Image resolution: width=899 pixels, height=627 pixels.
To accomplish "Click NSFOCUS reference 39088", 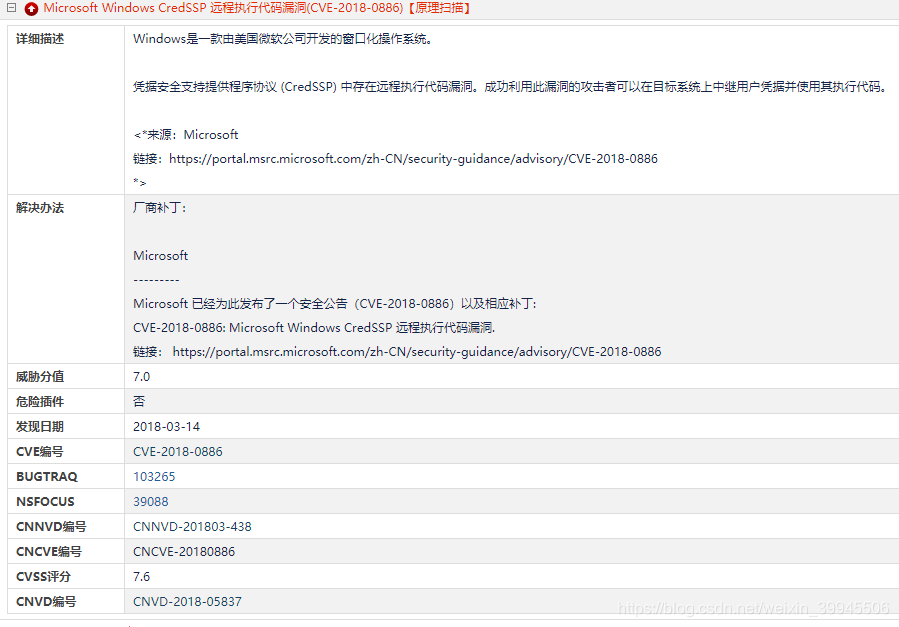I will (x=150, y=501).
